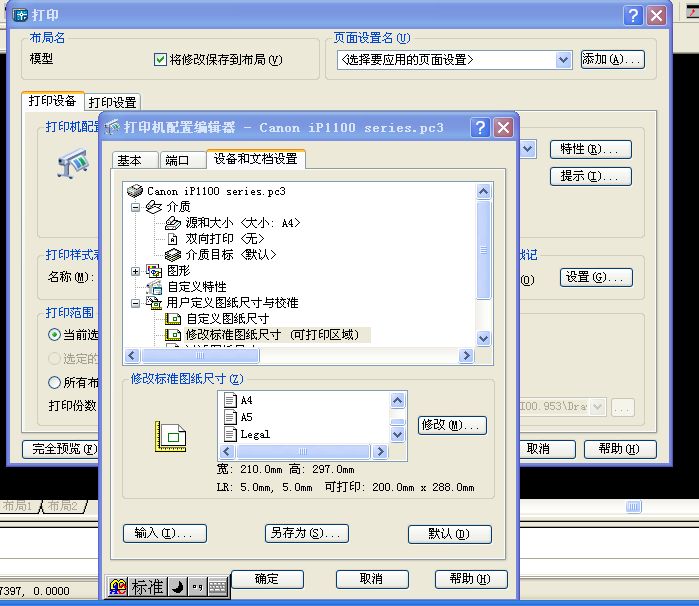Click 特性(R)... in 打印 dialog
Viewport: 699px width, 606px height.
coord(590,149)
